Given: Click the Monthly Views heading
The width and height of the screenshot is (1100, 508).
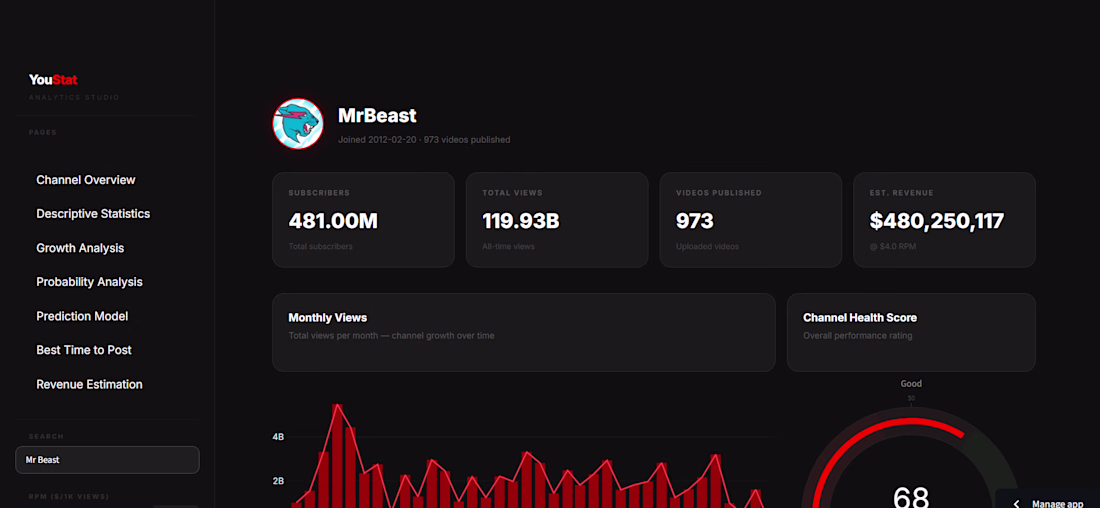Looking at the screenshot, I should click(x=328, y=318).
